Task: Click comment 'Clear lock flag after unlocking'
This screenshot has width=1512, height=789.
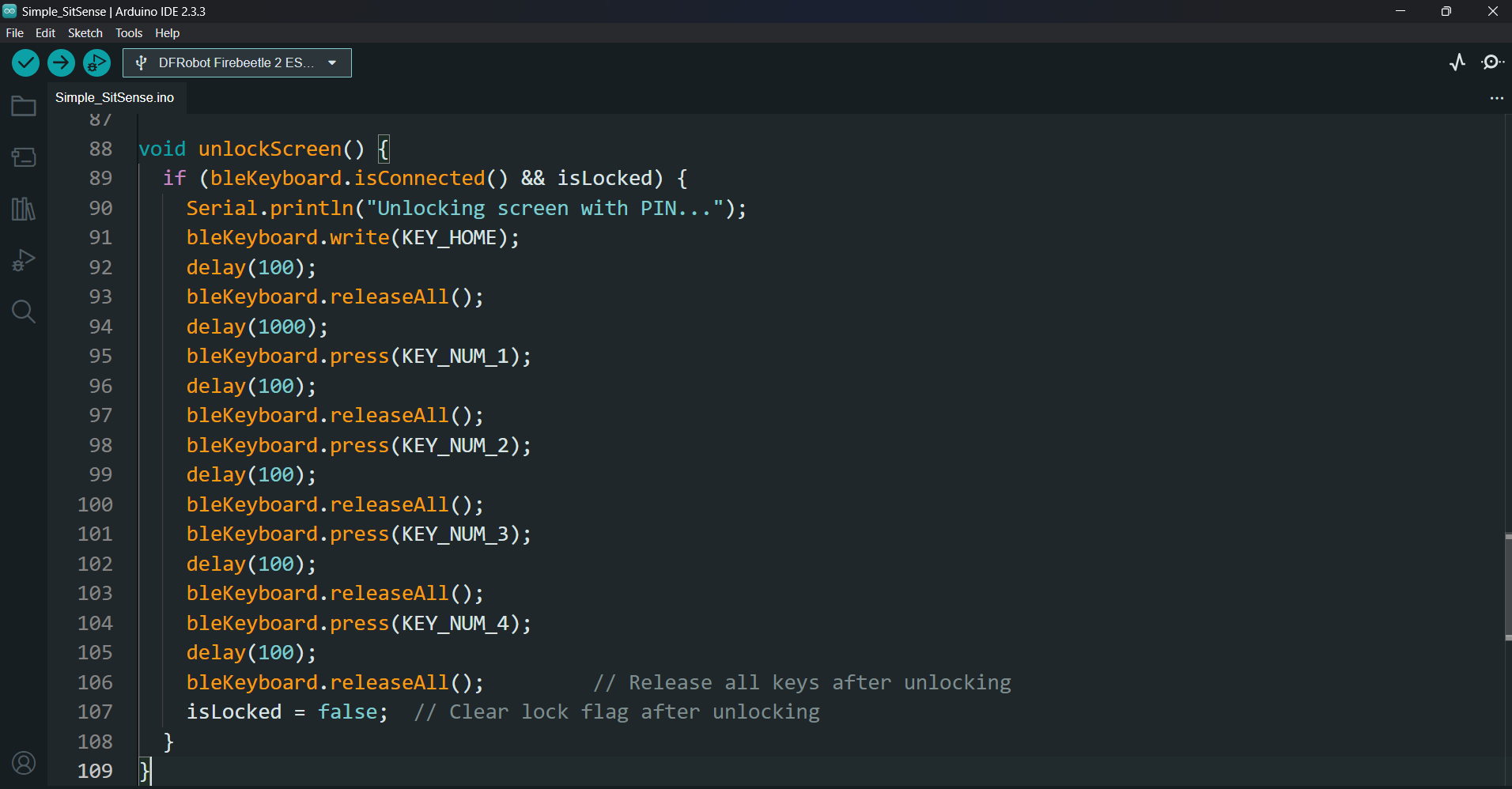Action: (635, 712)
